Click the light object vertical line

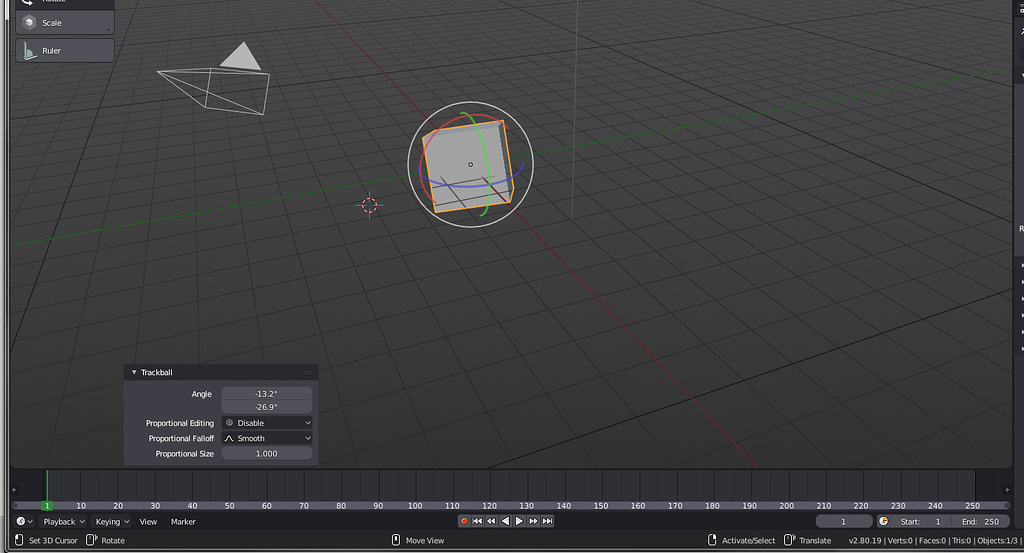[x=575, y=109]
